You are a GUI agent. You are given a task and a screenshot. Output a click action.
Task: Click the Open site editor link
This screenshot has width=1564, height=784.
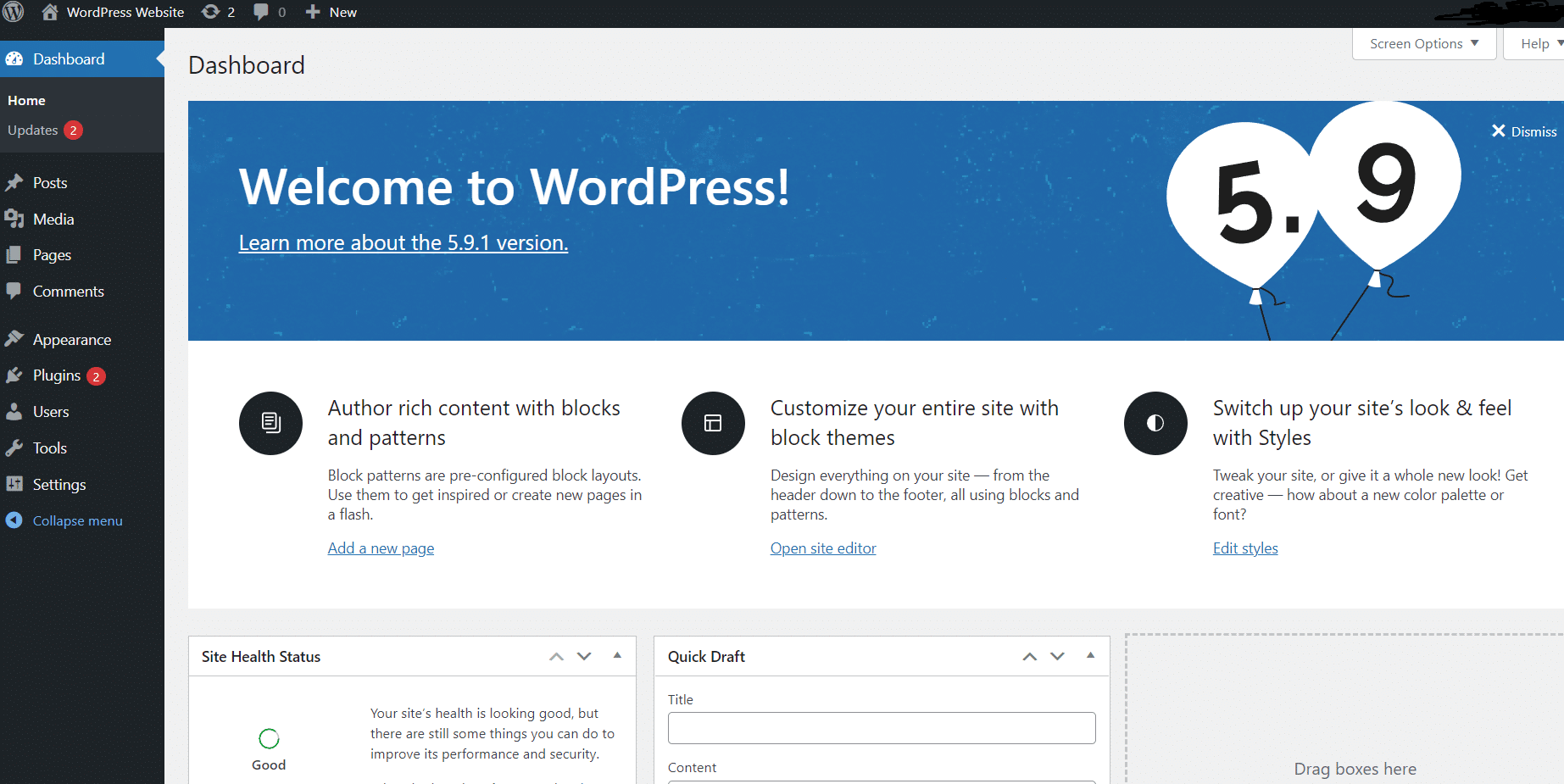[823, 548]
